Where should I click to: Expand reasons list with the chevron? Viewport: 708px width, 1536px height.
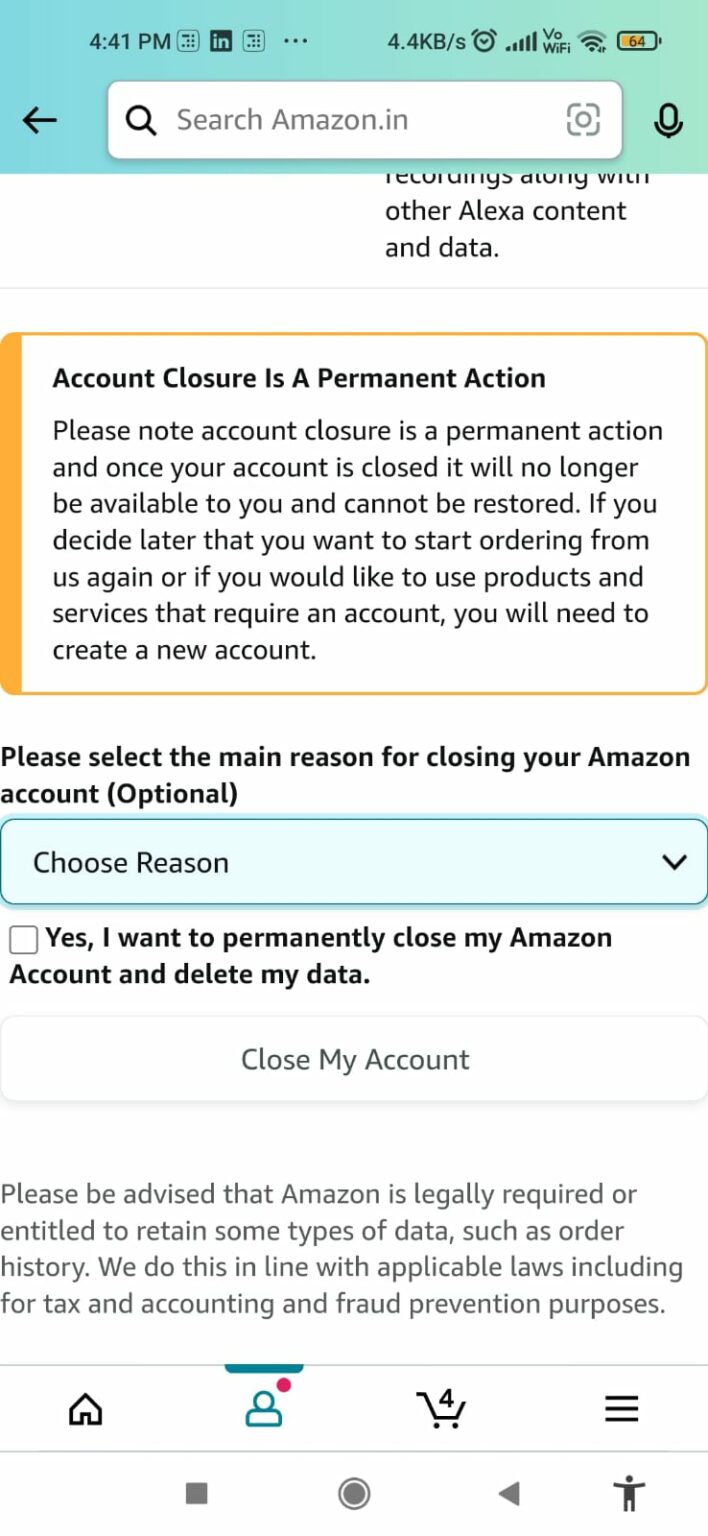coord(675,861)
